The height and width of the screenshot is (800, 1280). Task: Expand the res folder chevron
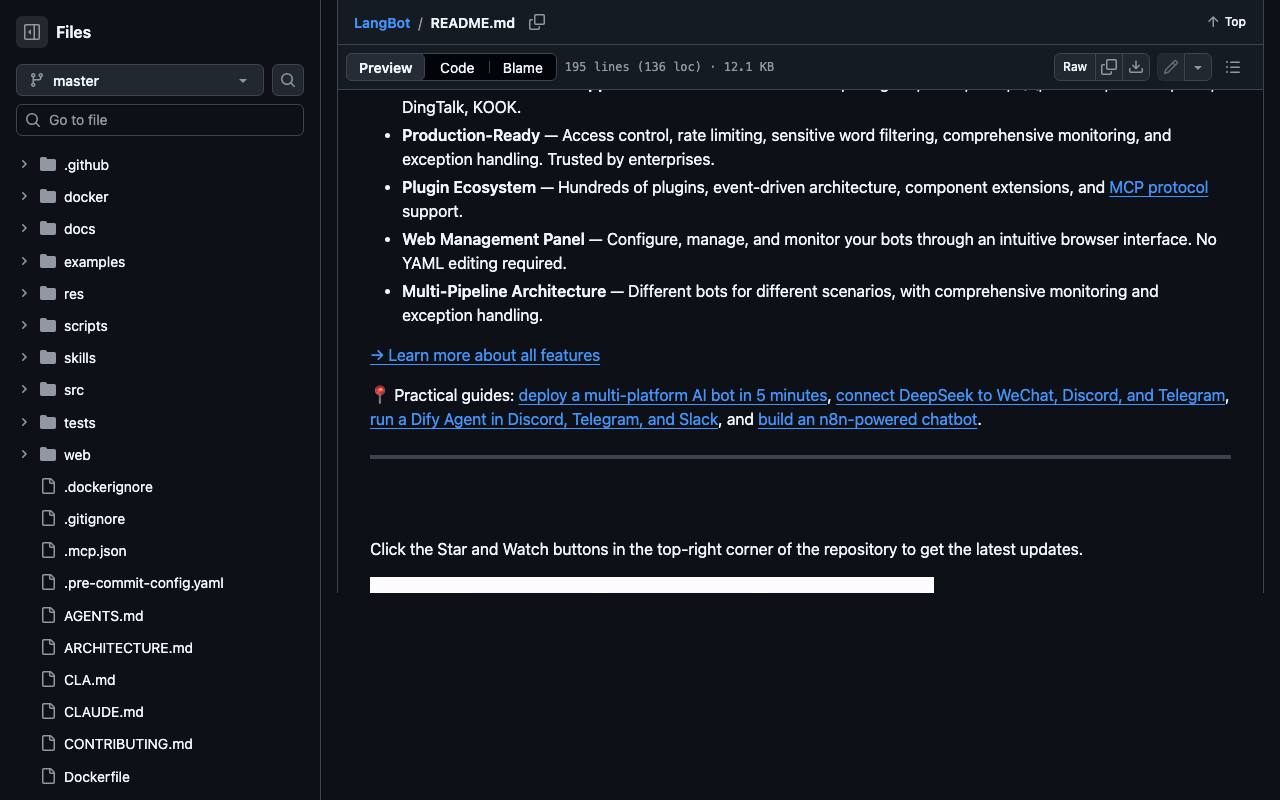24,294
